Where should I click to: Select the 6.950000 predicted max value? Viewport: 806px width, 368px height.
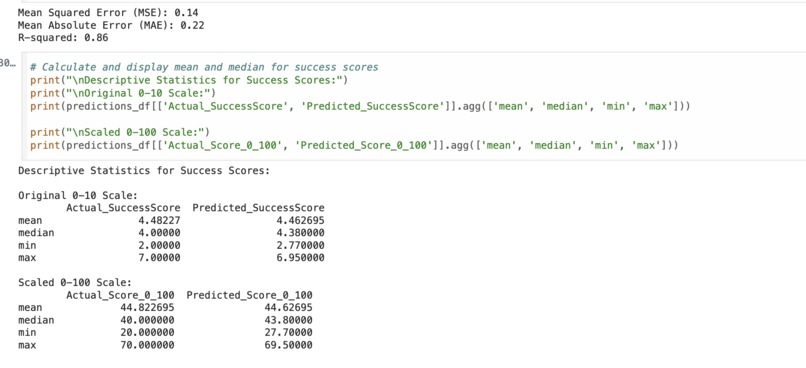(301, 257)
